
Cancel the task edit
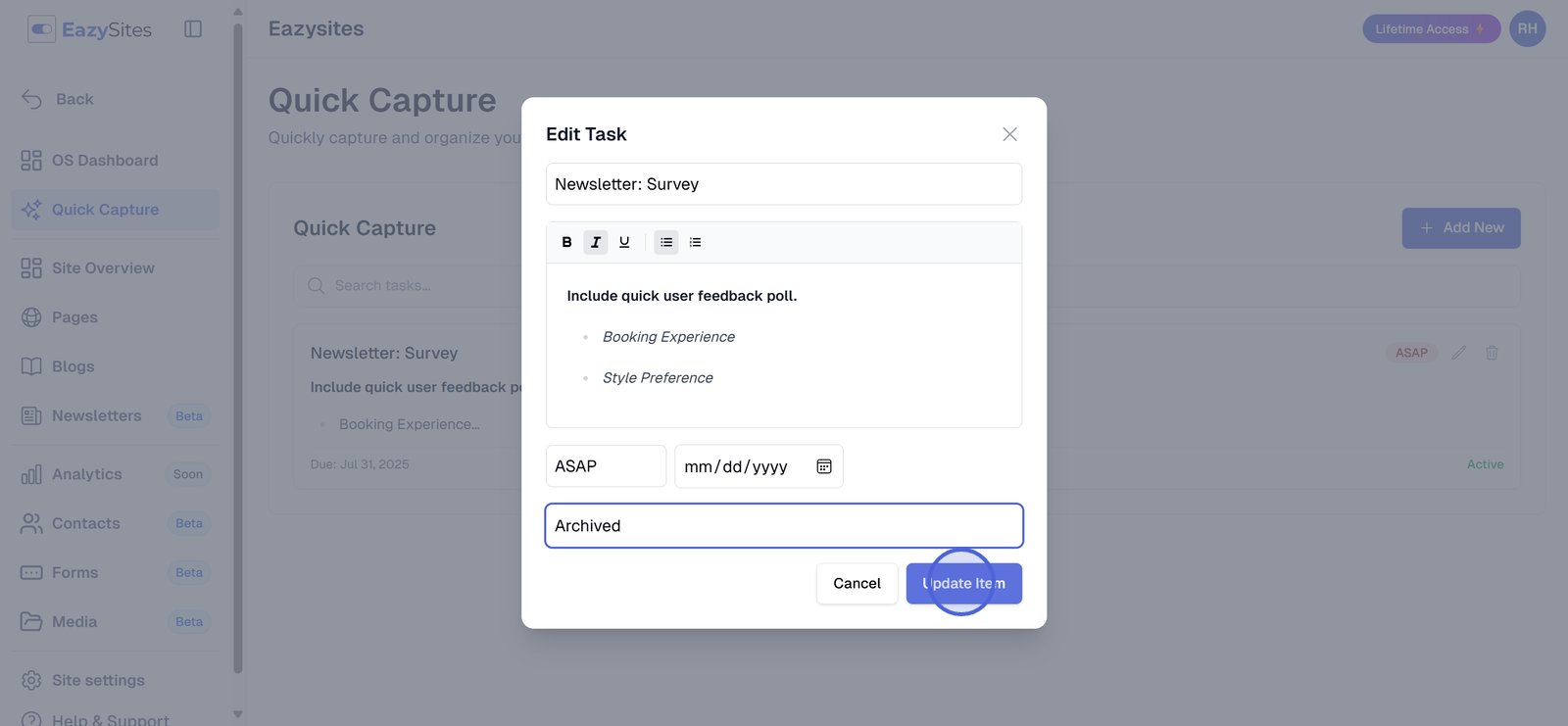[x=857, y=584]
